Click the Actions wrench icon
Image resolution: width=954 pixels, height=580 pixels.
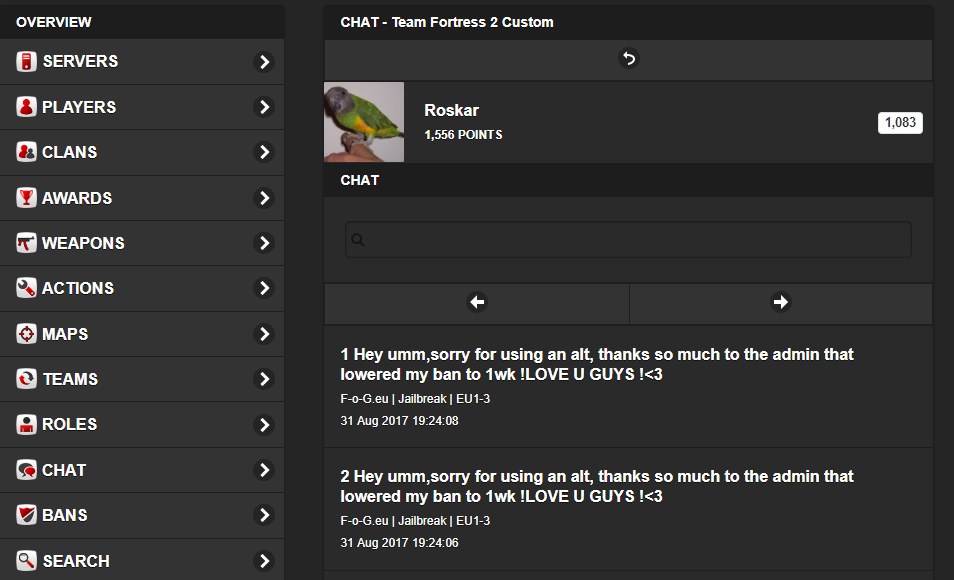26,288
